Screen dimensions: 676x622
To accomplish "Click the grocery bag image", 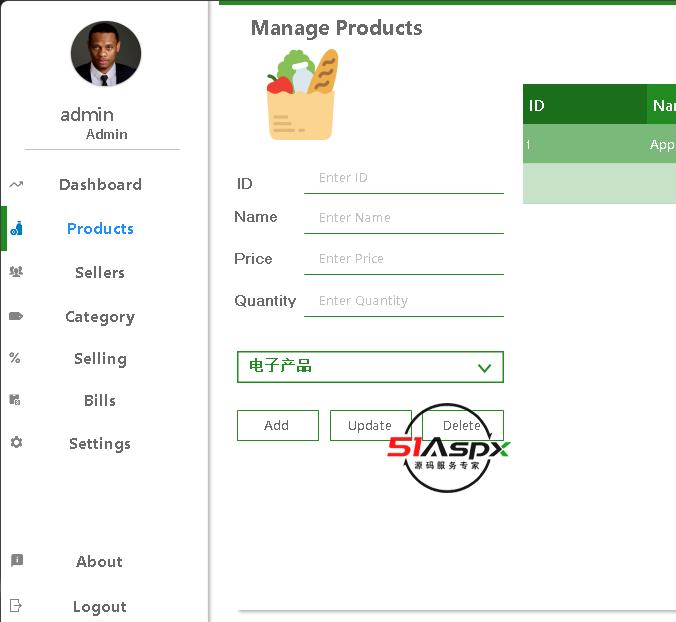I will [302, 95].
